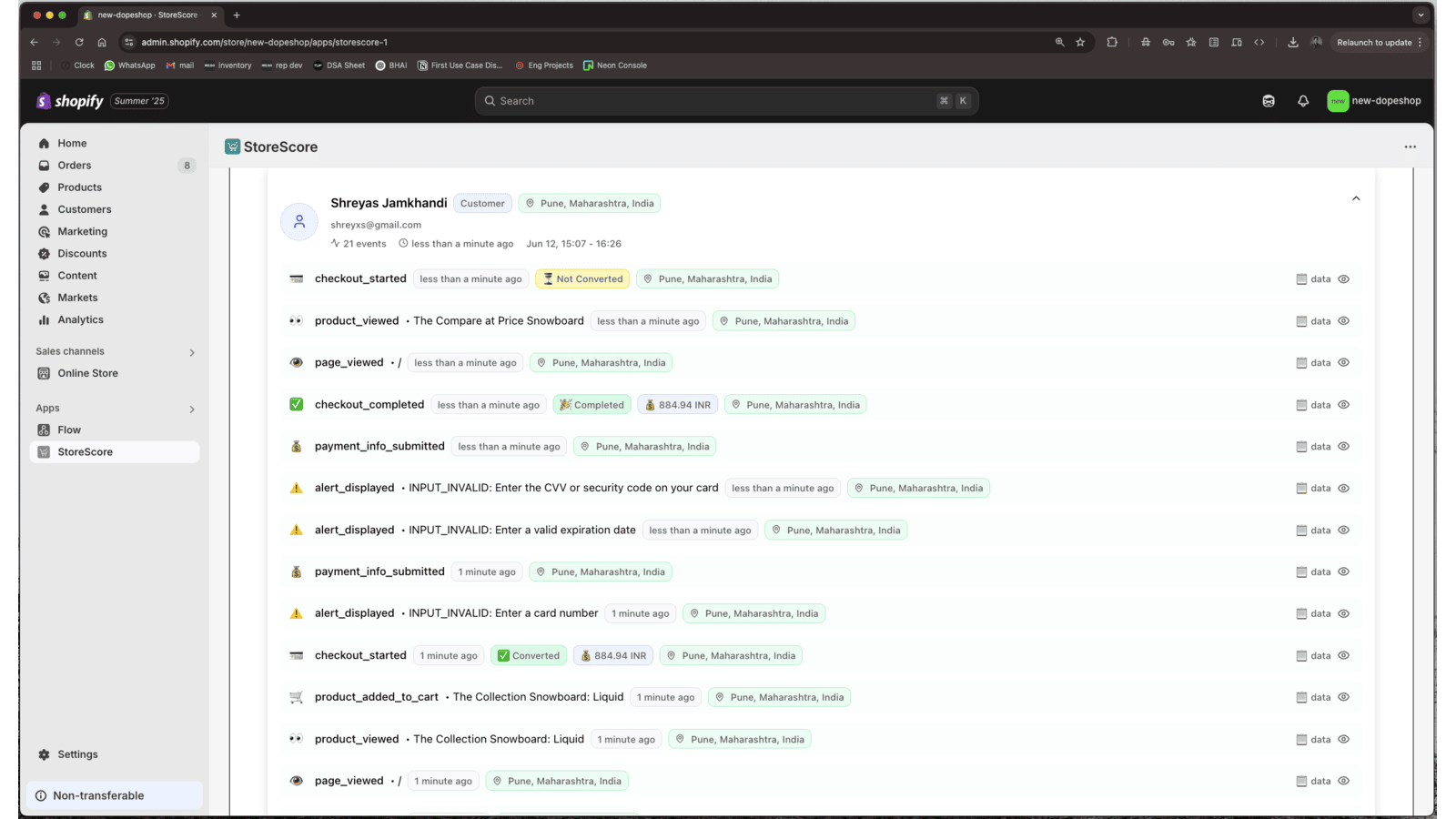View data for payment_info_submitted event

(1313, 447)
